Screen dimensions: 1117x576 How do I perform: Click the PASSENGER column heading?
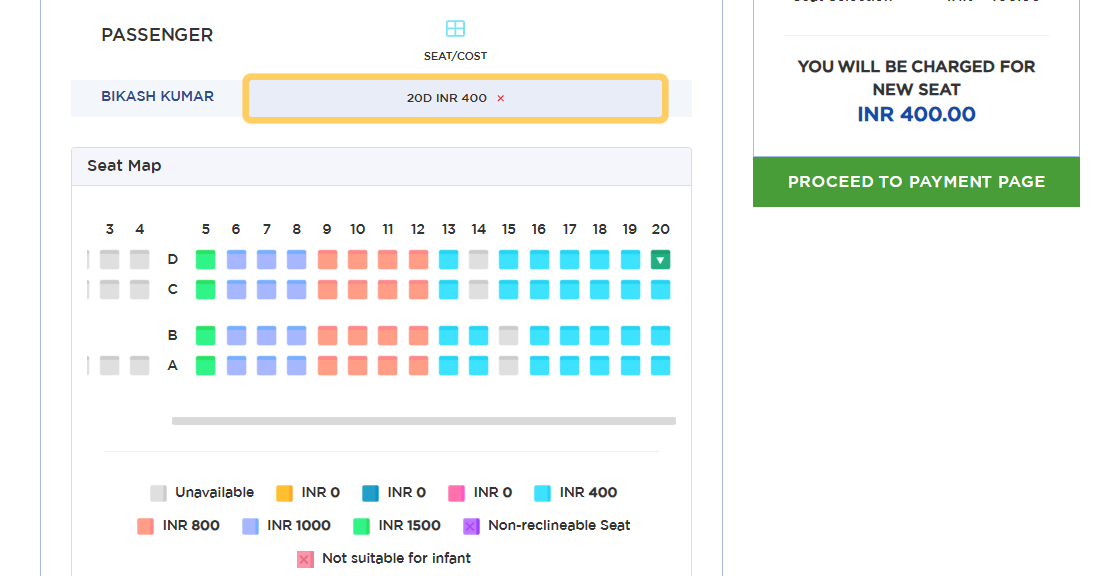(157, 35)
